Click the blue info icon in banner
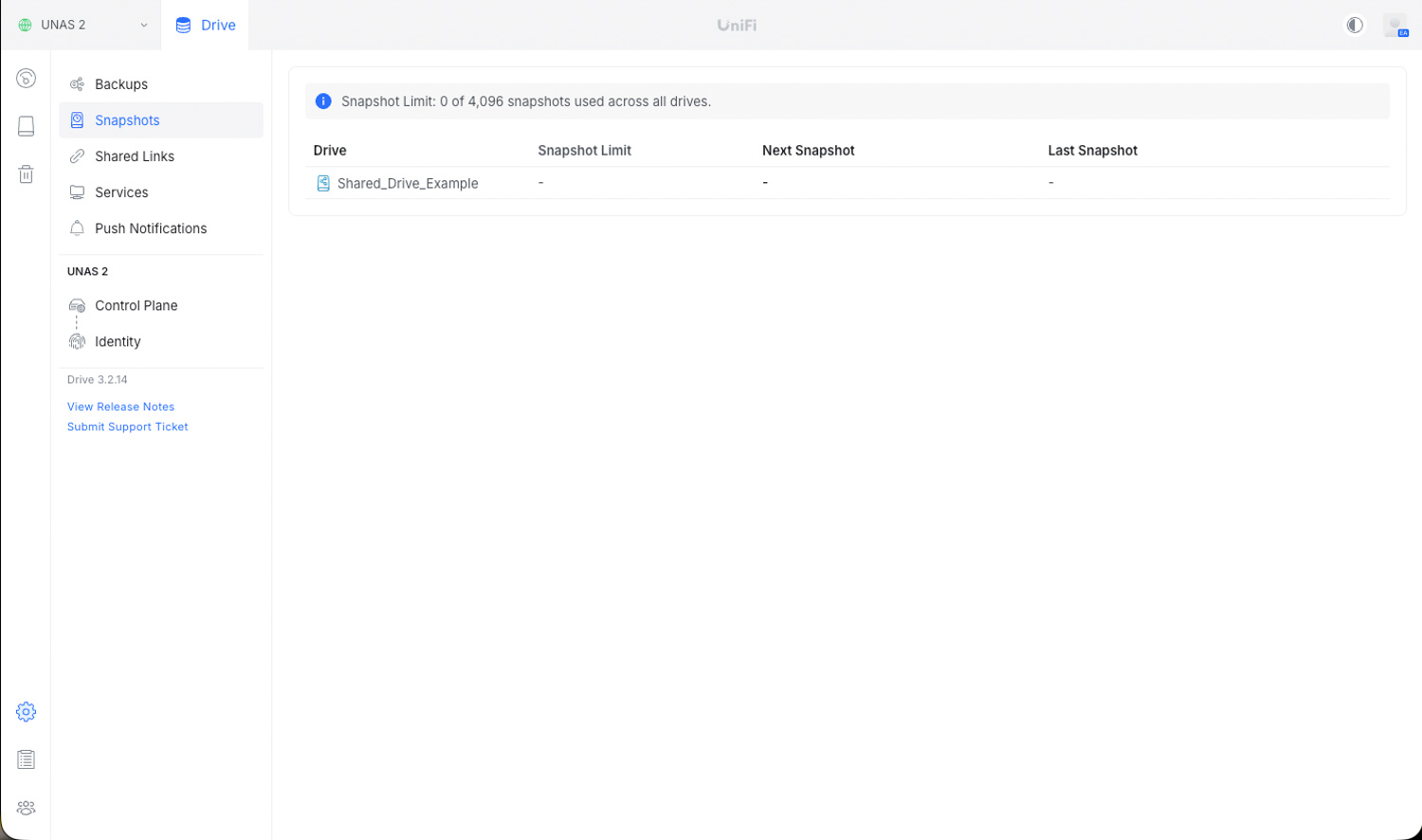The height and width of the screenshot is (840, 1422). (323, 101)
